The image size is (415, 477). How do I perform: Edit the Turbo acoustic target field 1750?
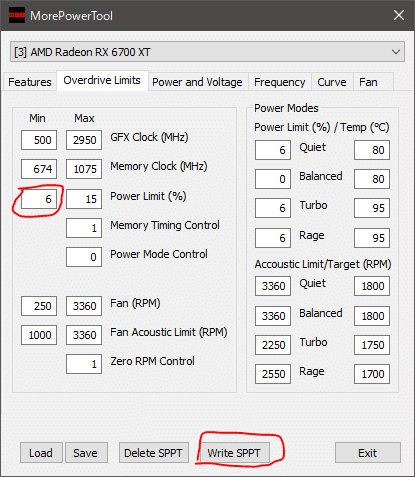pos(372,345)
